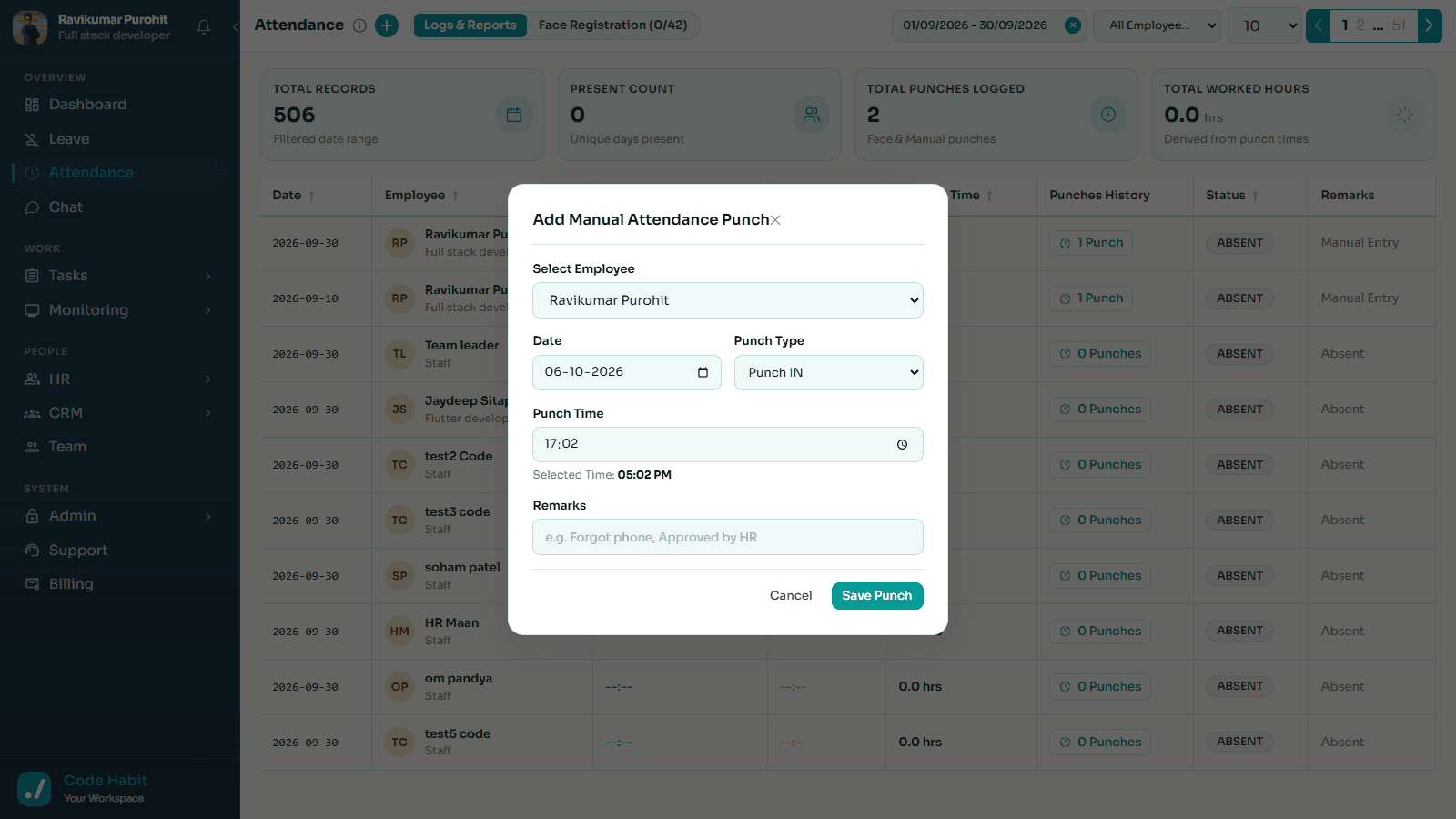The image size is (1456, 819).
Task: Click the plus add attendance icon
Action: (387, 25)
